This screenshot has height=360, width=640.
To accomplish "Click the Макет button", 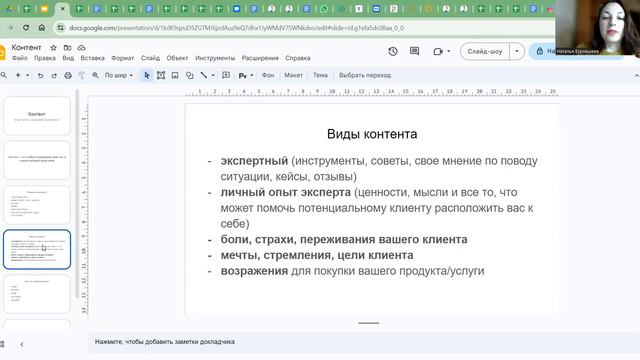I will click(x=293, y=76).
